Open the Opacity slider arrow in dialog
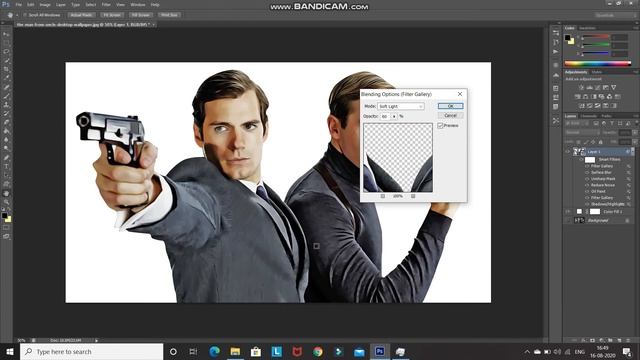Image resolution: width=640 pixels, height=360 pixels. [x=394, y=116]
